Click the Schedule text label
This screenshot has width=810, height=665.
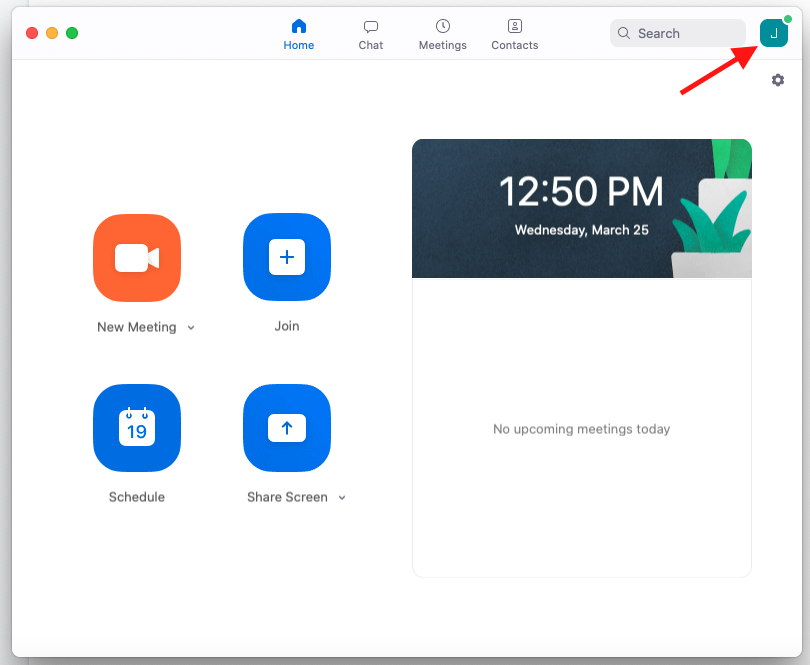tap(137, 497)
